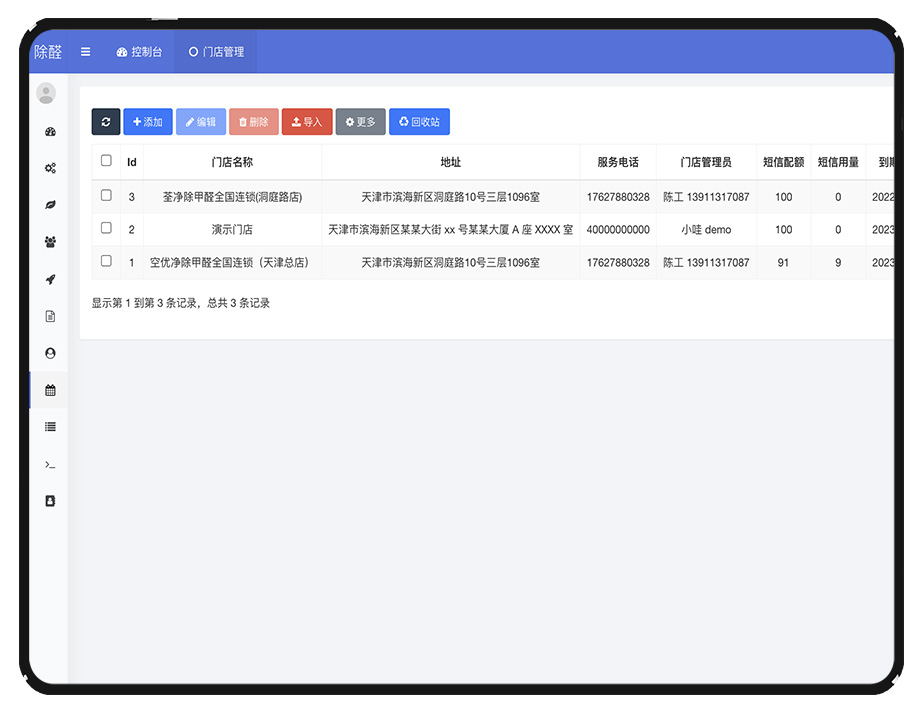Open the 更多 more dropdown
Screen dimensions: 920x720
pos(360,121)
